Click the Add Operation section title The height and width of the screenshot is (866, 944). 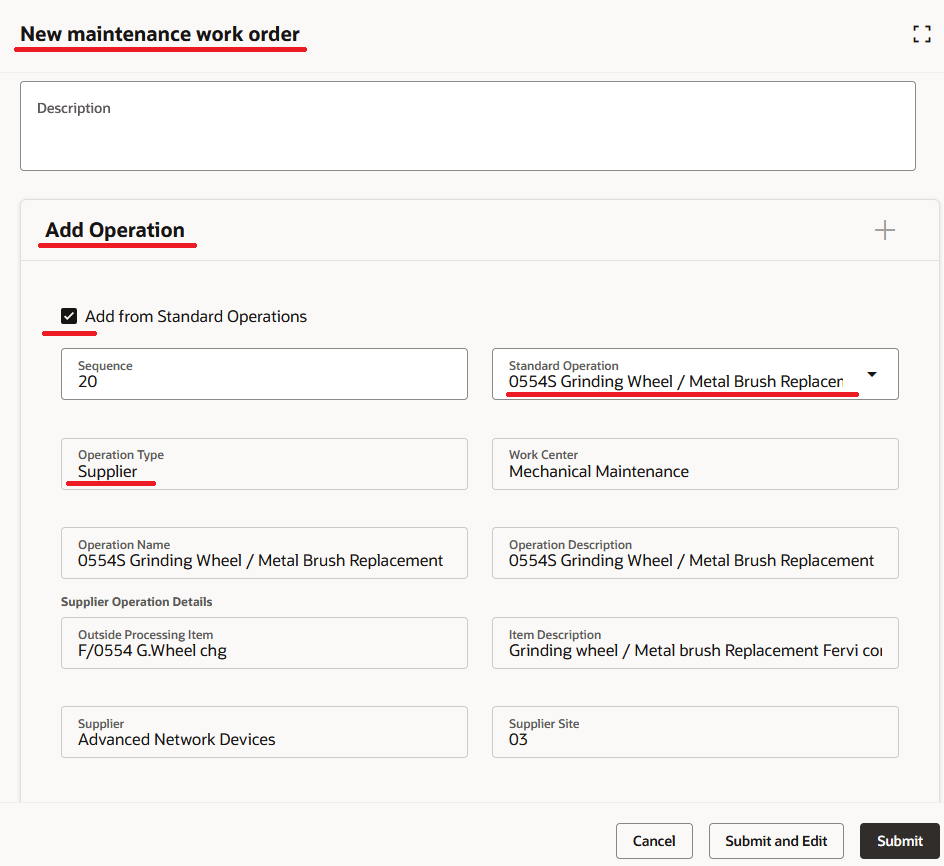(117, 230)
